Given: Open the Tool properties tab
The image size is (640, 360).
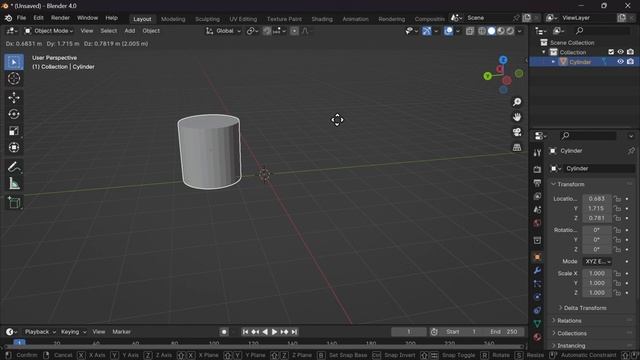Looking at the screenshot, I should 537,152.
